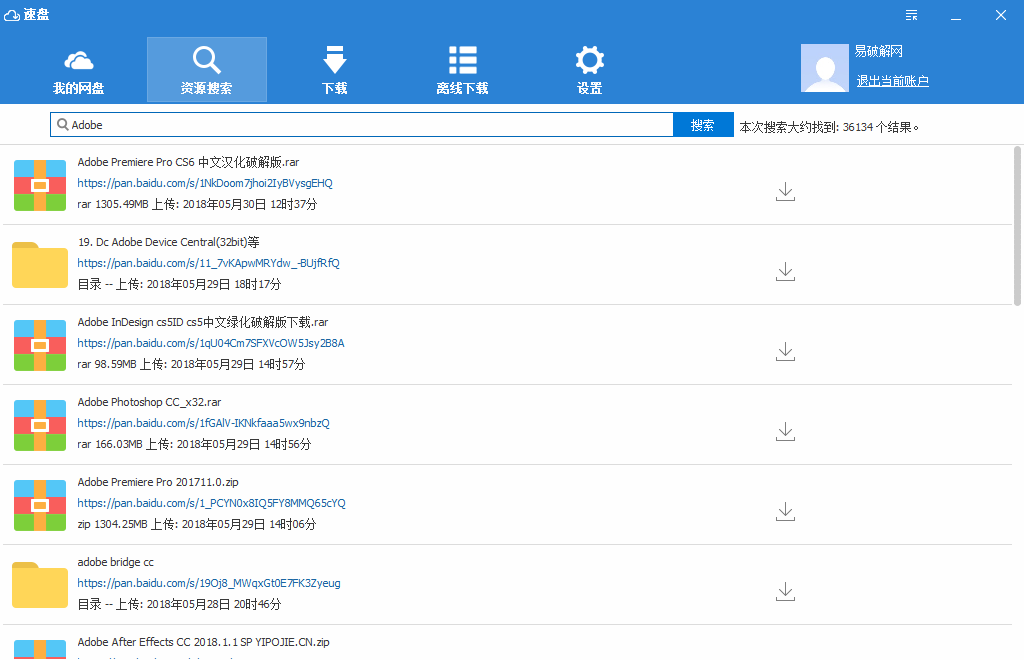Click info line 目录 2018年05月28日 20时46分
This screenshot has height=660, width=1024.
tap(179, 605)
